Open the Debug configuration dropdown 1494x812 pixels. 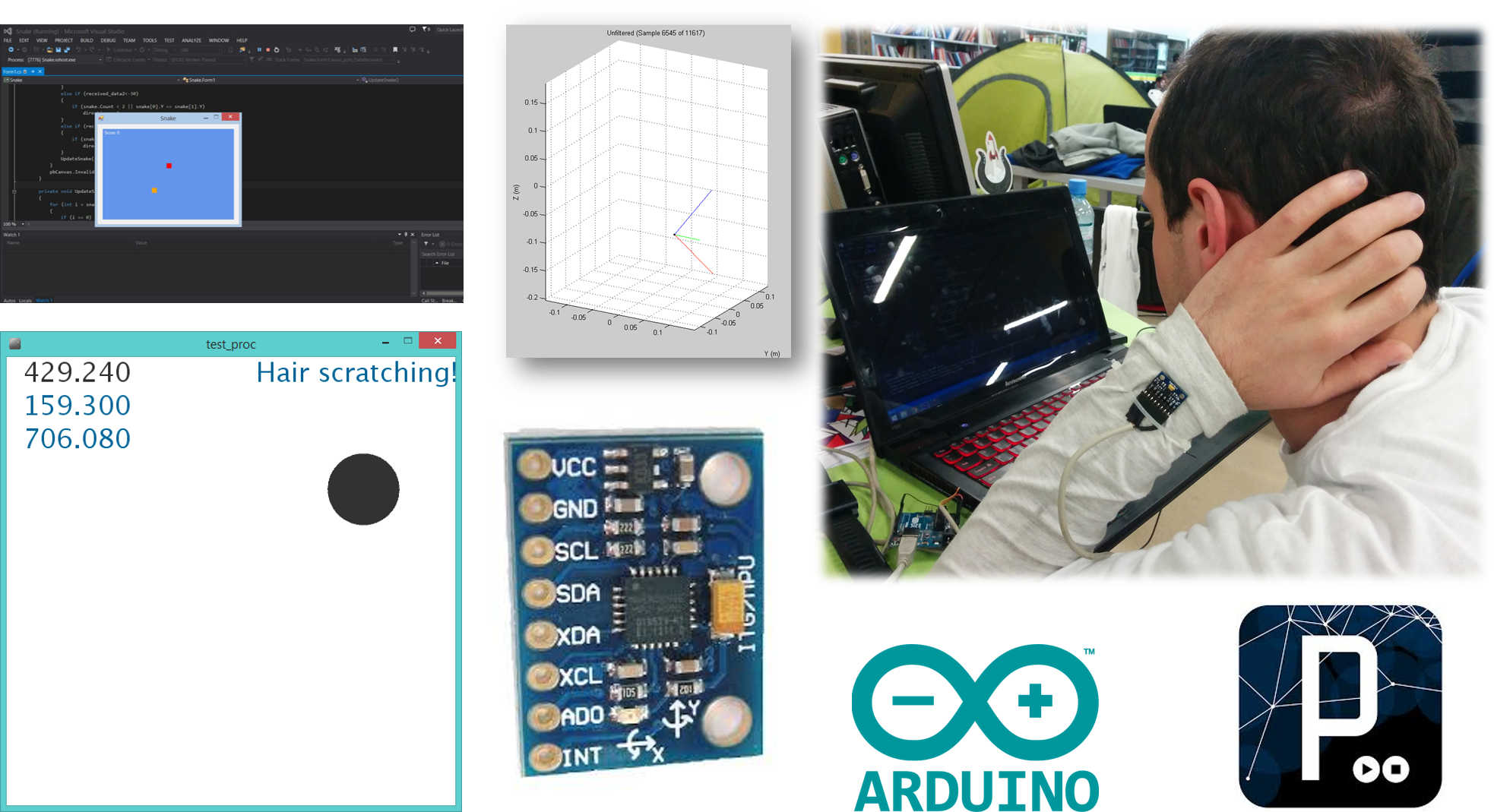tap(165, 50)
